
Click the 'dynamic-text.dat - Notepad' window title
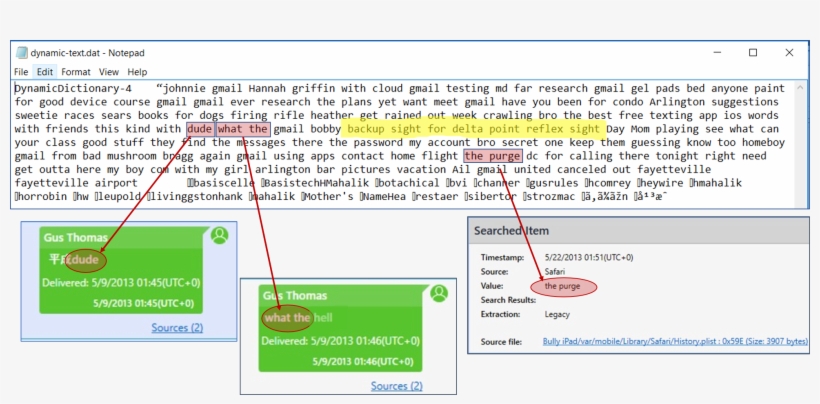click(x=87, y=53)
